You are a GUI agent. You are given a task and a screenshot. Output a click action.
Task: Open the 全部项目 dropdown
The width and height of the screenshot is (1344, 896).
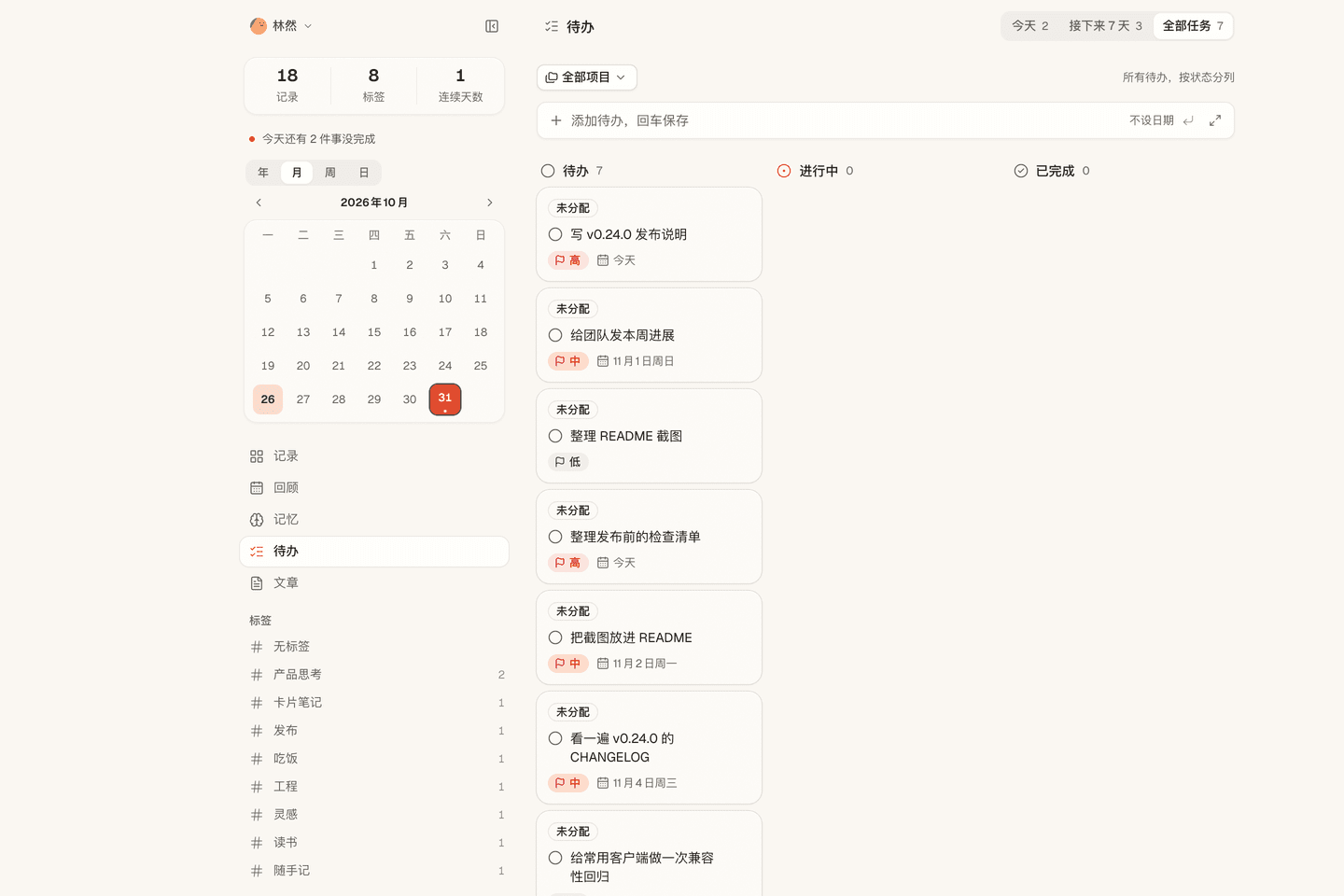[x=587, y=77]
